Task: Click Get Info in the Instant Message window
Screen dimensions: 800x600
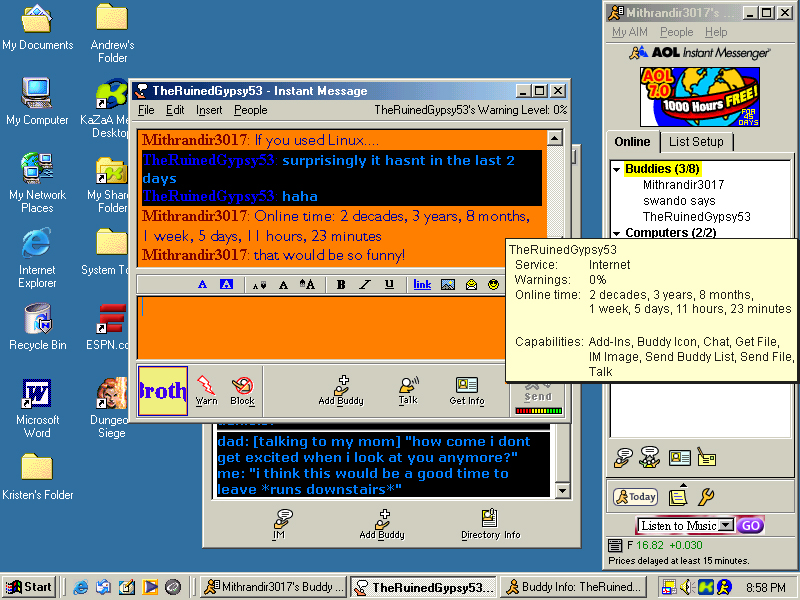Action: click(x=467, y=390)
